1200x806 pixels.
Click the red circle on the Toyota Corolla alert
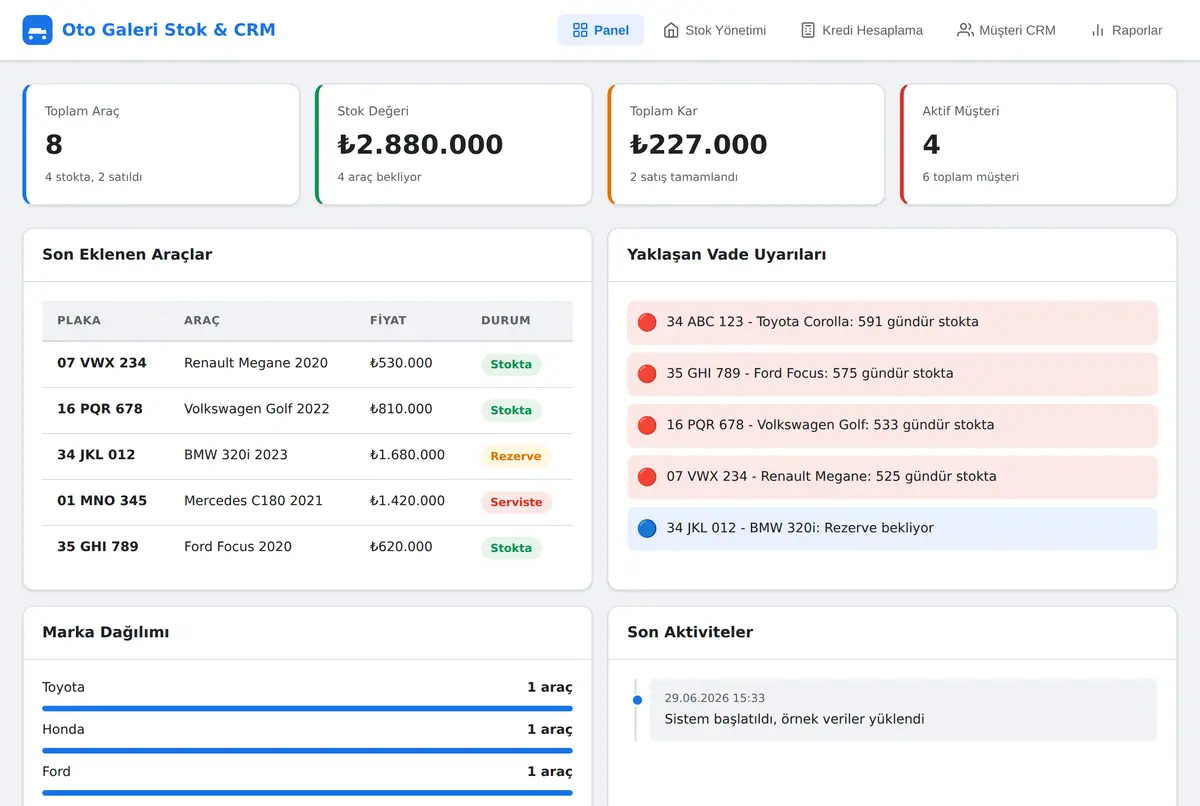pyautogui.click(x=647, y=322)
